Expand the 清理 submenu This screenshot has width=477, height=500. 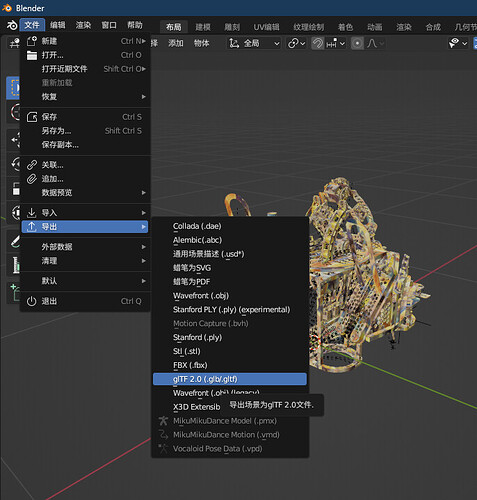(85, 261)
